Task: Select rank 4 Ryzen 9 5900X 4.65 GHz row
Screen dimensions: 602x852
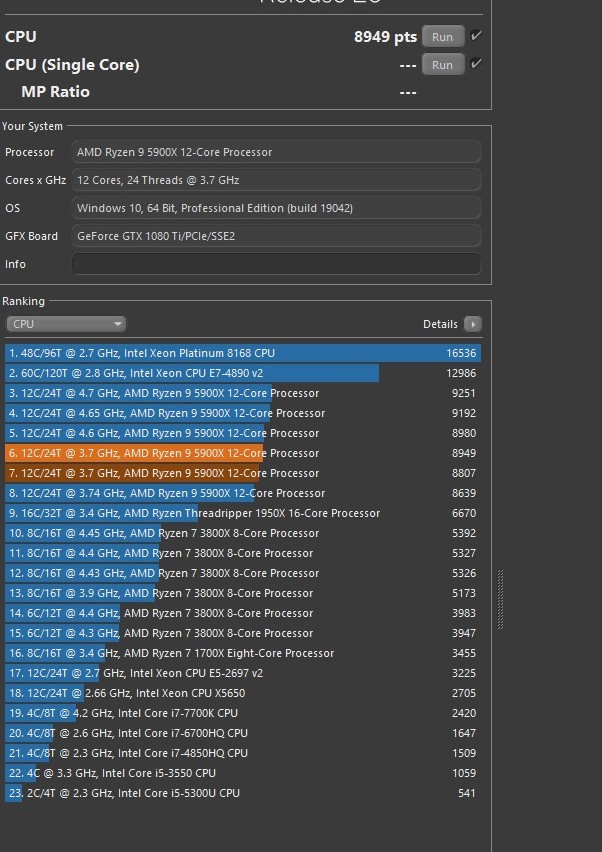Action: pos(243,414)
